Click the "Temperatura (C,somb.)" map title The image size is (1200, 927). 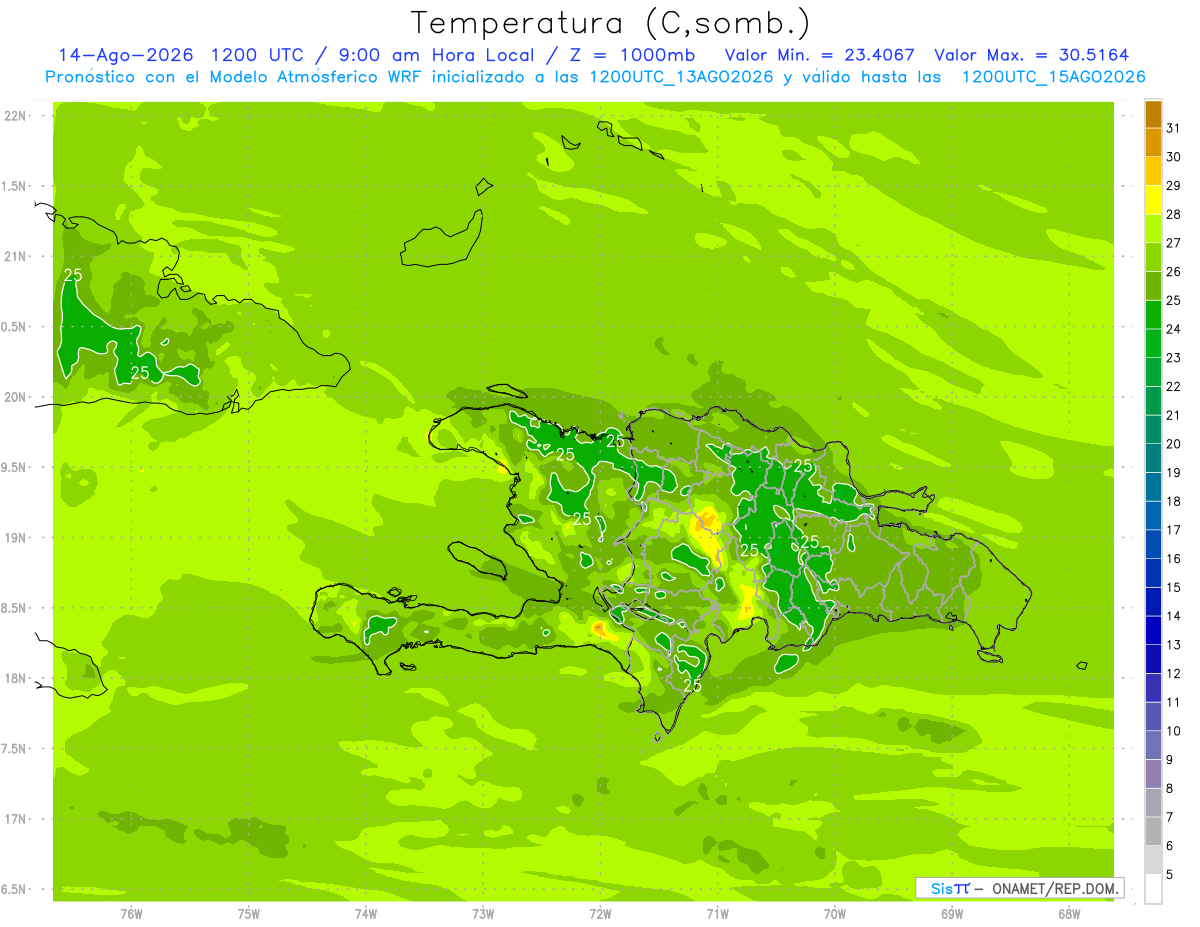[x=610, y=23]
